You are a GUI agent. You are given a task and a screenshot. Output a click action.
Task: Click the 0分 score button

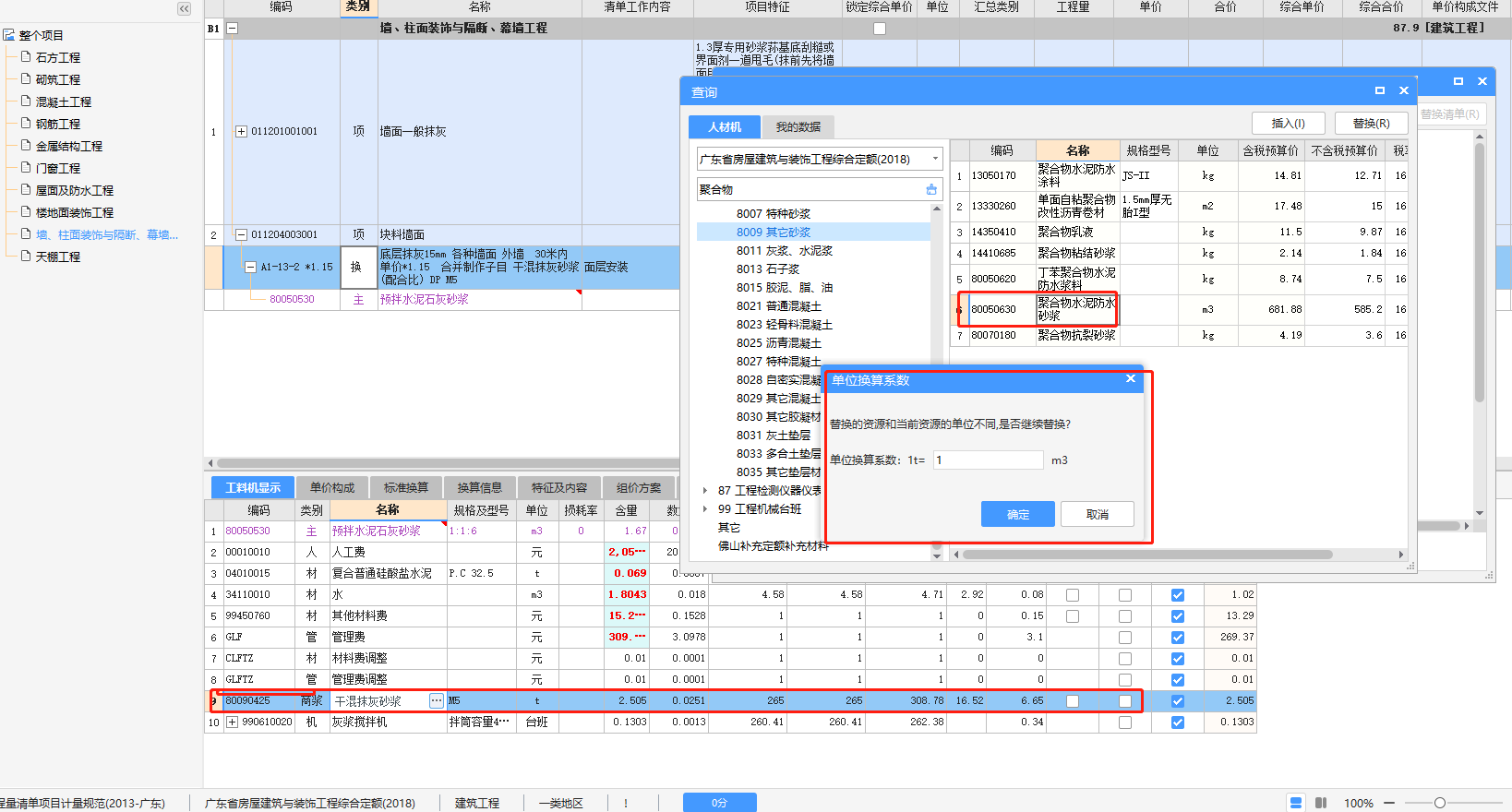tap(720, 803)
